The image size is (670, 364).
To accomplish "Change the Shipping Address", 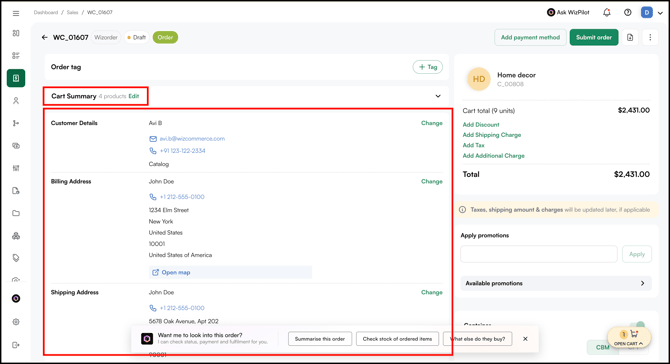I will pyautogui.click(x=432, y=293).
